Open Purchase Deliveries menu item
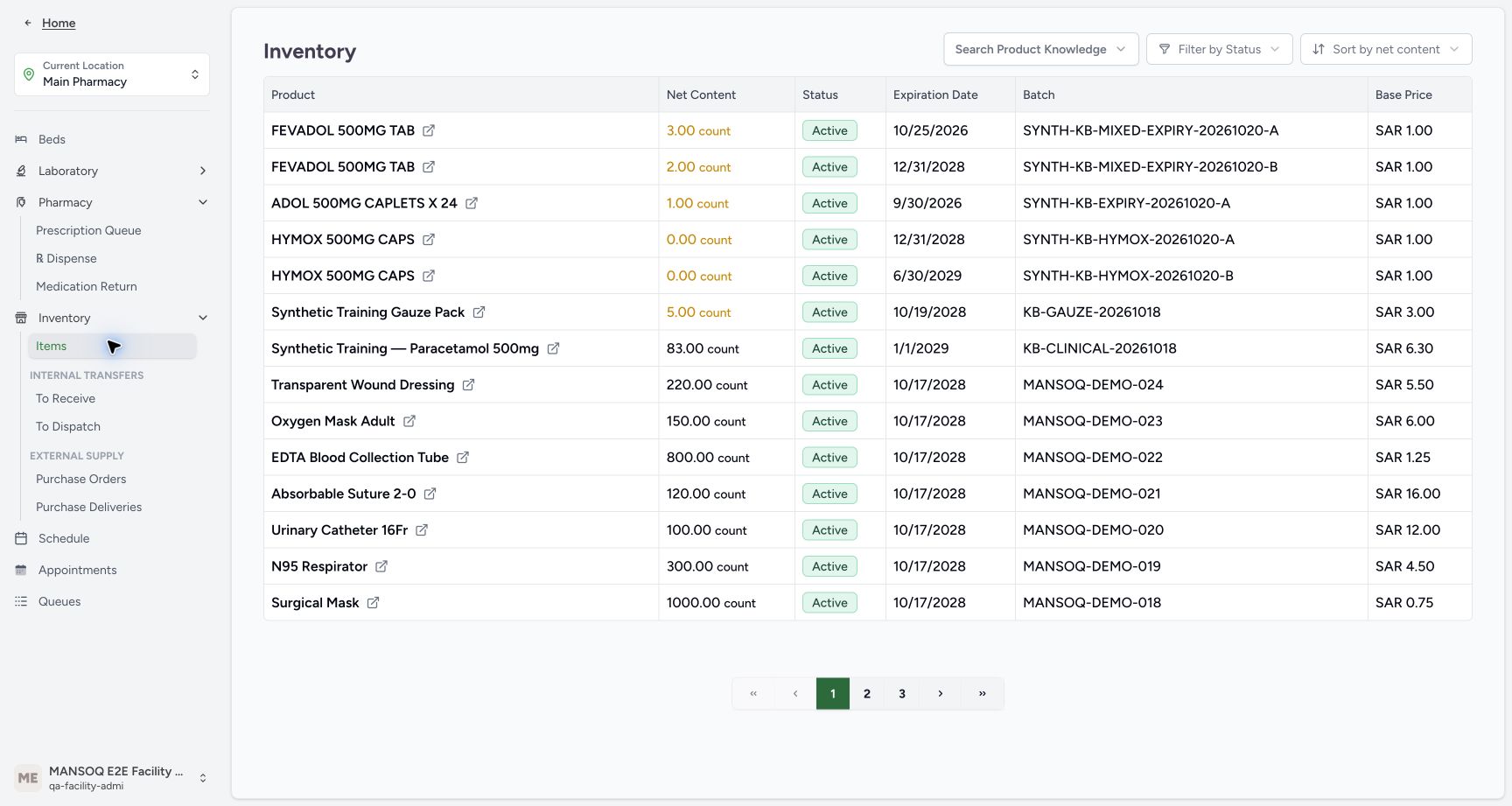 click(x=88, y=507)
